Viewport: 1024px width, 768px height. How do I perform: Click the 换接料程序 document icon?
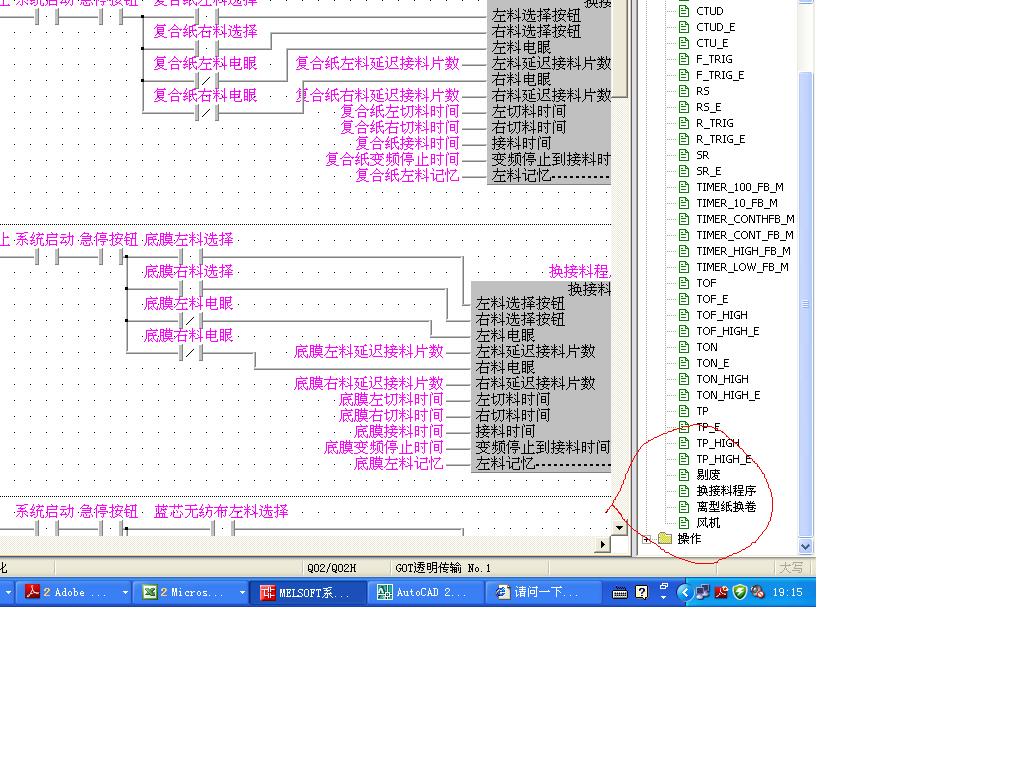pos(685,491)
